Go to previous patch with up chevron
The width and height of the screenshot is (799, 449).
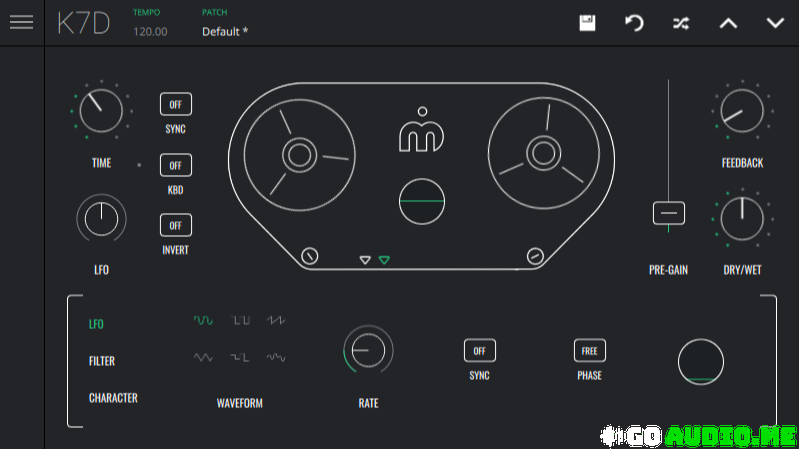click(728, 23)
